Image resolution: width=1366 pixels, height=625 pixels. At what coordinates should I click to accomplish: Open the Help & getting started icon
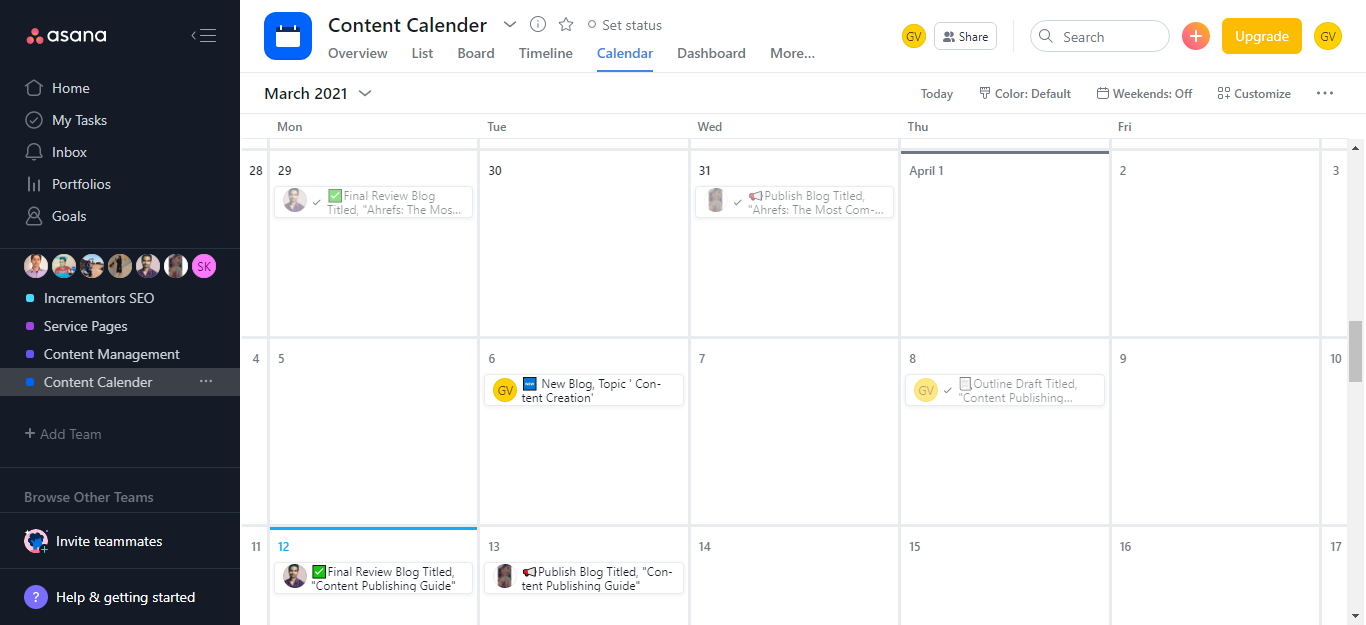pos(36,597)
